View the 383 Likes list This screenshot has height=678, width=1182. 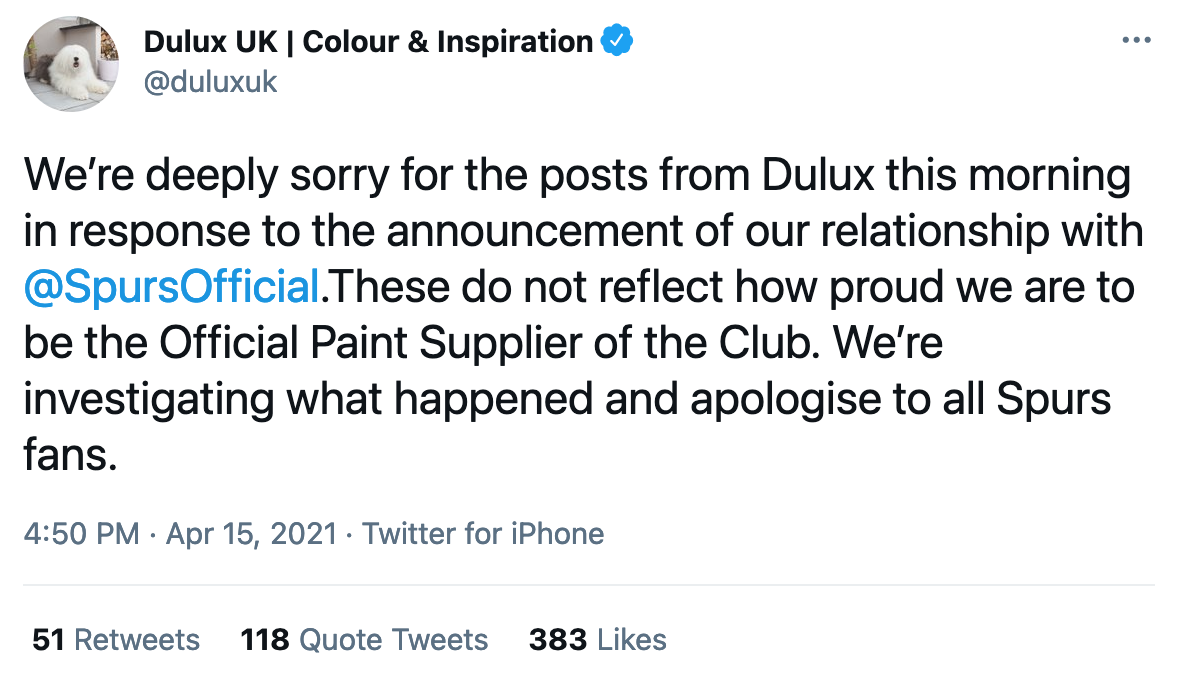pyautogui.click(x=598, y=640)
